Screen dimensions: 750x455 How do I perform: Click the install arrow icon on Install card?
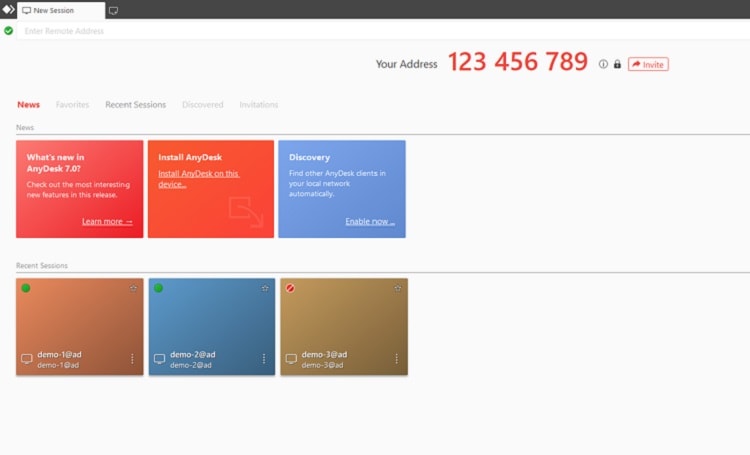[246, 212]
